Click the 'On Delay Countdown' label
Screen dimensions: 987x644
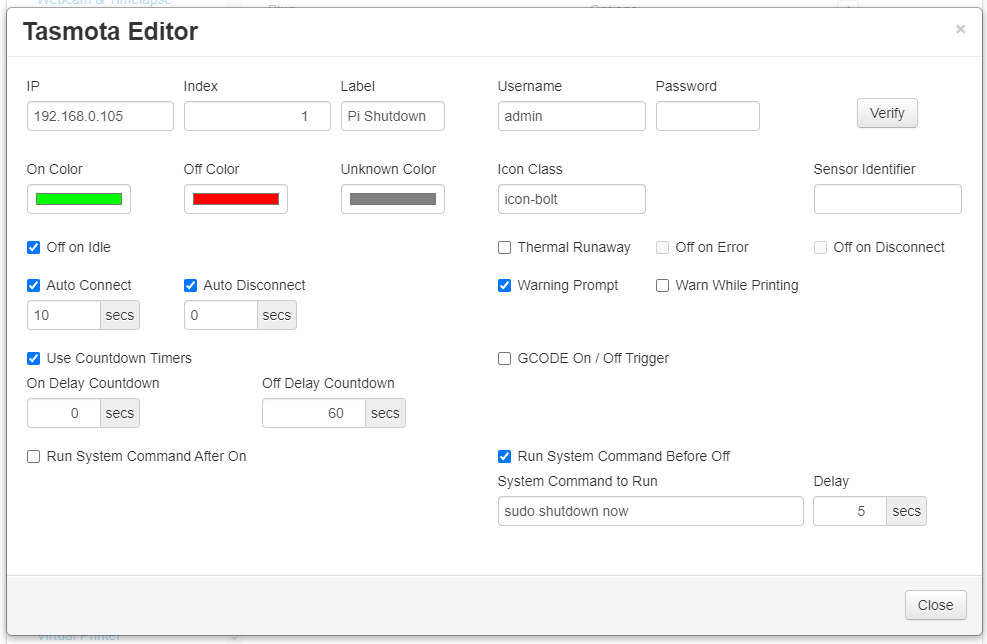pos(93,383)
